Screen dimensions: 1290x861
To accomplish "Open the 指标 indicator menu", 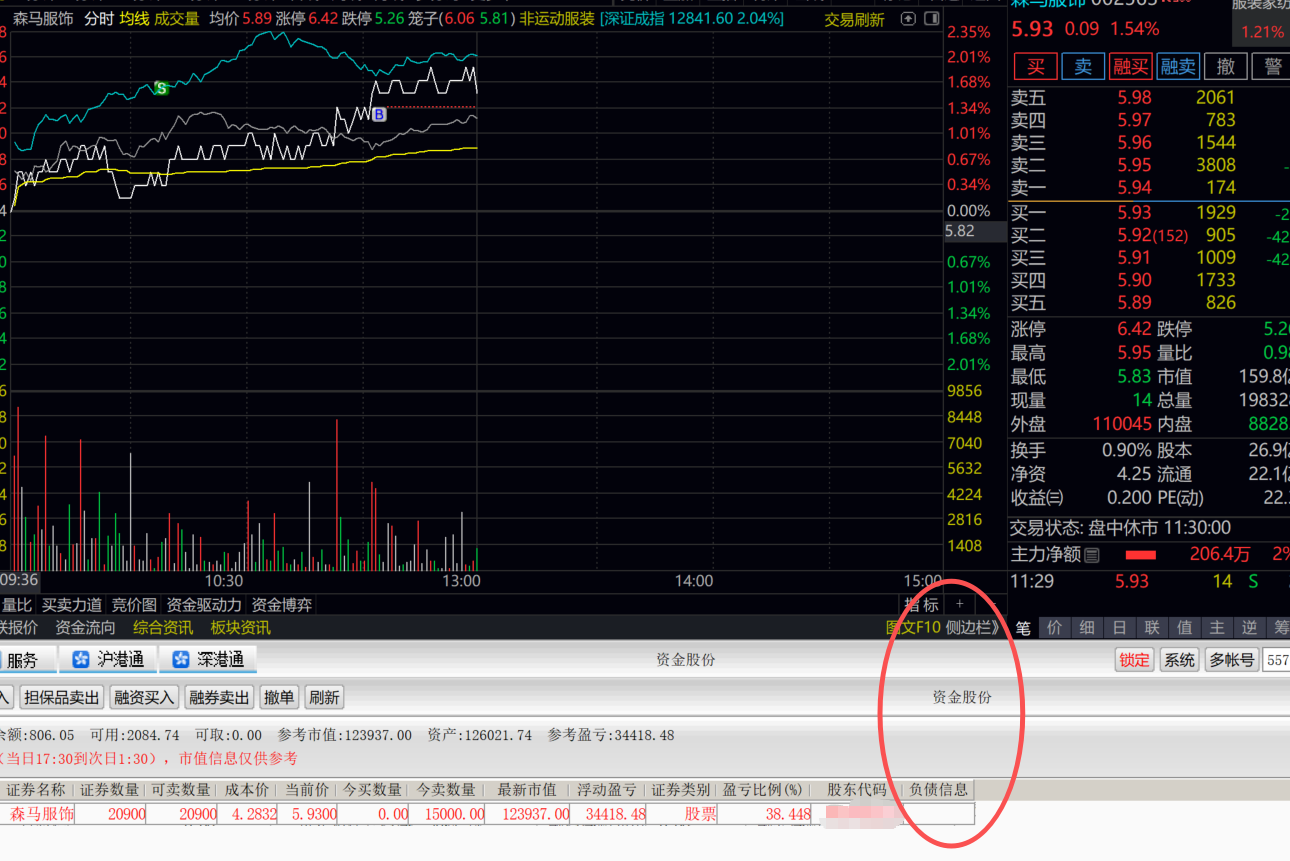I will pos(921,604).
